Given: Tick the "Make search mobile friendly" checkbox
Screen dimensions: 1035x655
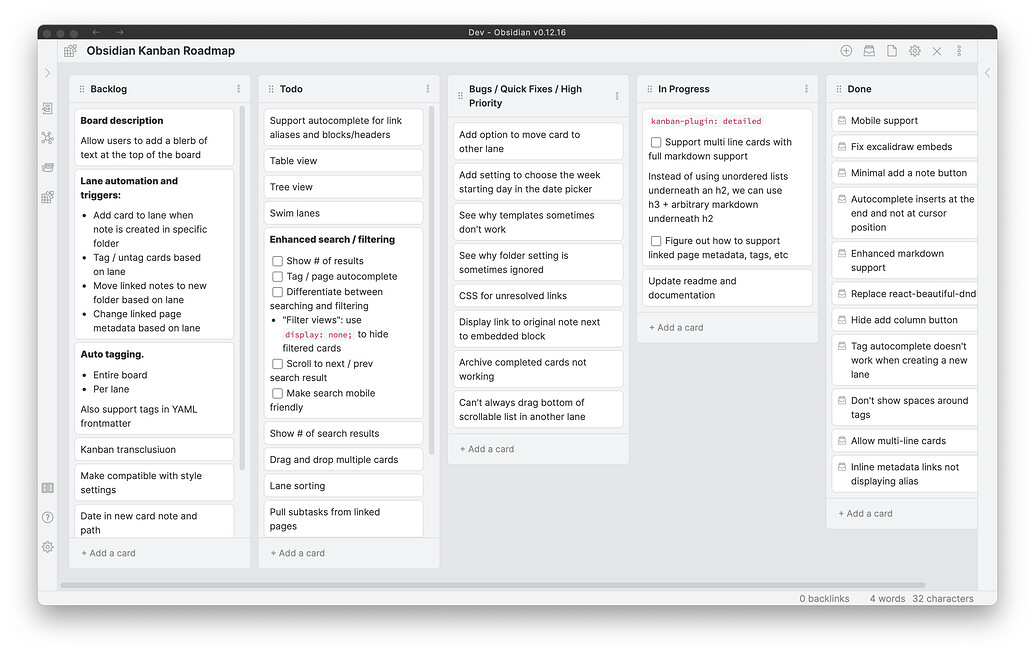Looking at the screenshot, I should [x=277, y=393].
